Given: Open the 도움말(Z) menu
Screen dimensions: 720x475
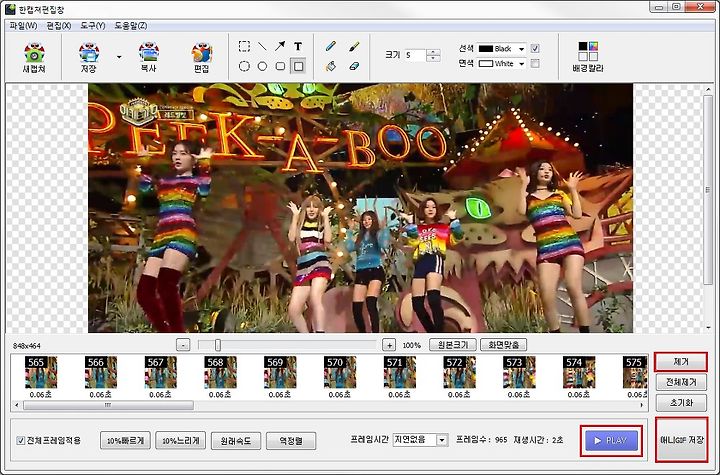Looking at the screenshot, I should coord(131,26).
